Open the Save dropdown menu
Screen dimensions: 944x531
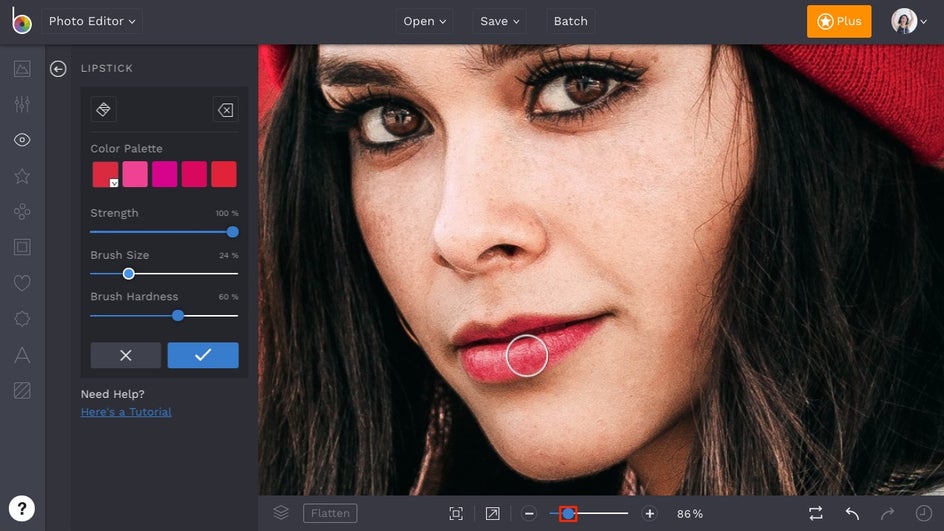point(499,21)
